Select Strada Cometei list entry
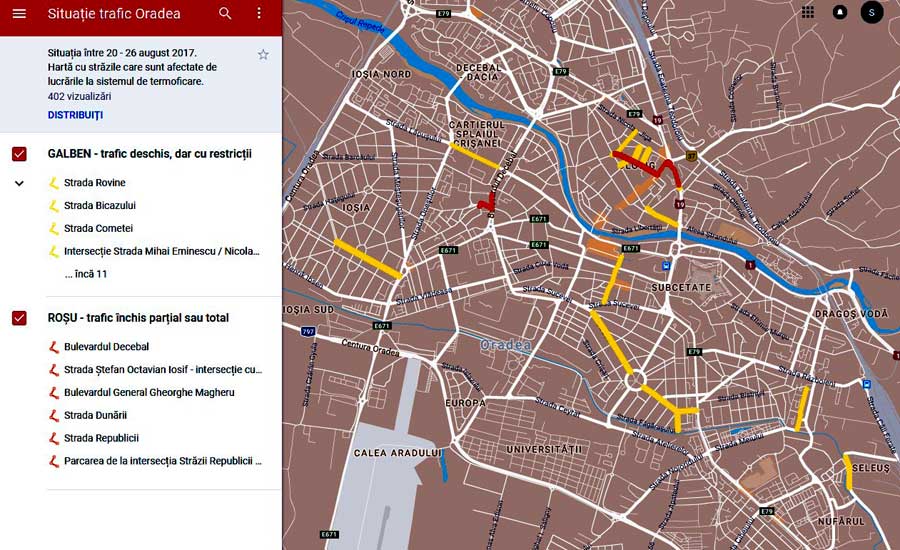Image resolution: width=900 pixels, height=550 pixels. (98, 228)
